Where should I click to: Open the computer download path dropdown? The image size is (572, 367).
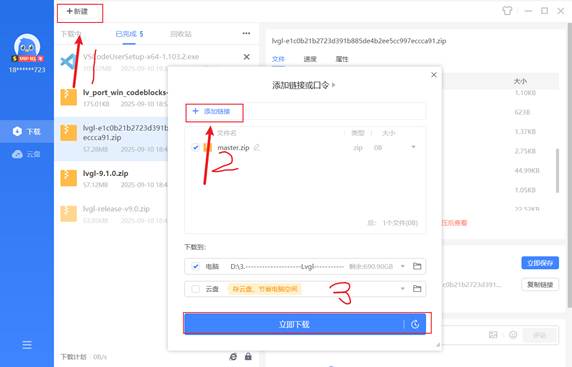point(402,266)
